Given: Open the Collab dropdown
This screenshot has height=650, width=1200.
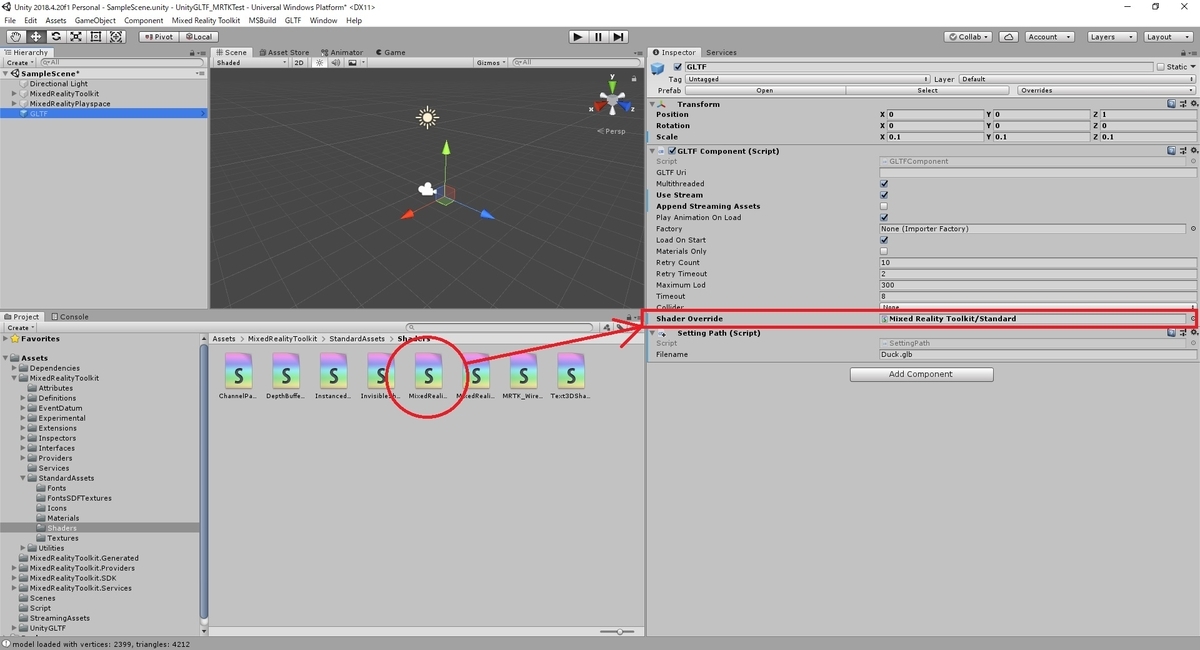Looking at the screenshot, I should (x=968, y=37).
